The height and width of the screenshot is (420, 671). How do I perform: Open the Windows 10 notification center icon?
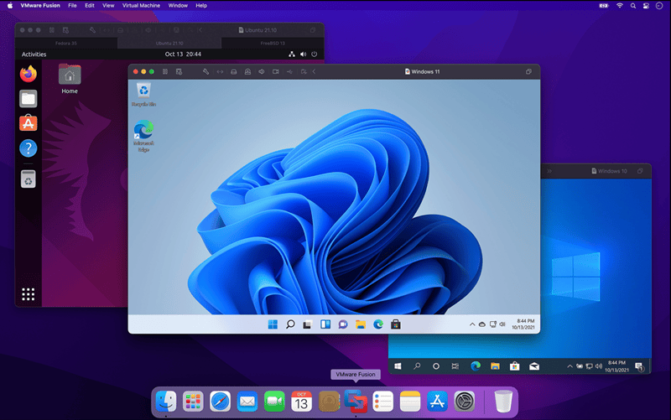639,366
